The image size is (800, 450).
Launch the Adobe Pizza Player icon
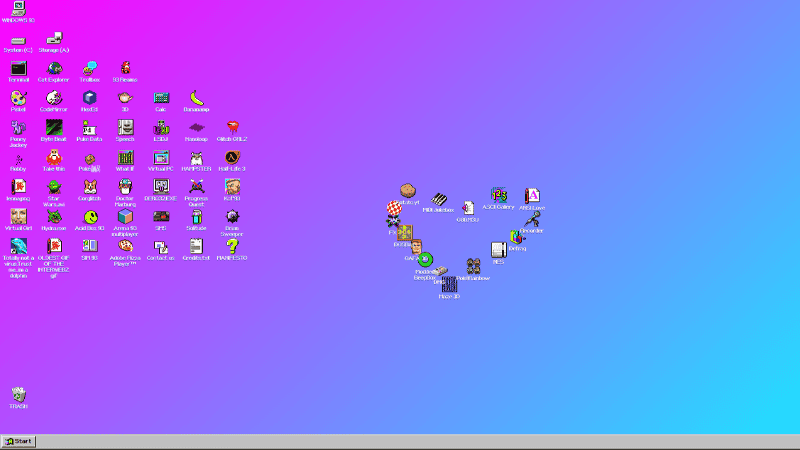coord(125,246)
